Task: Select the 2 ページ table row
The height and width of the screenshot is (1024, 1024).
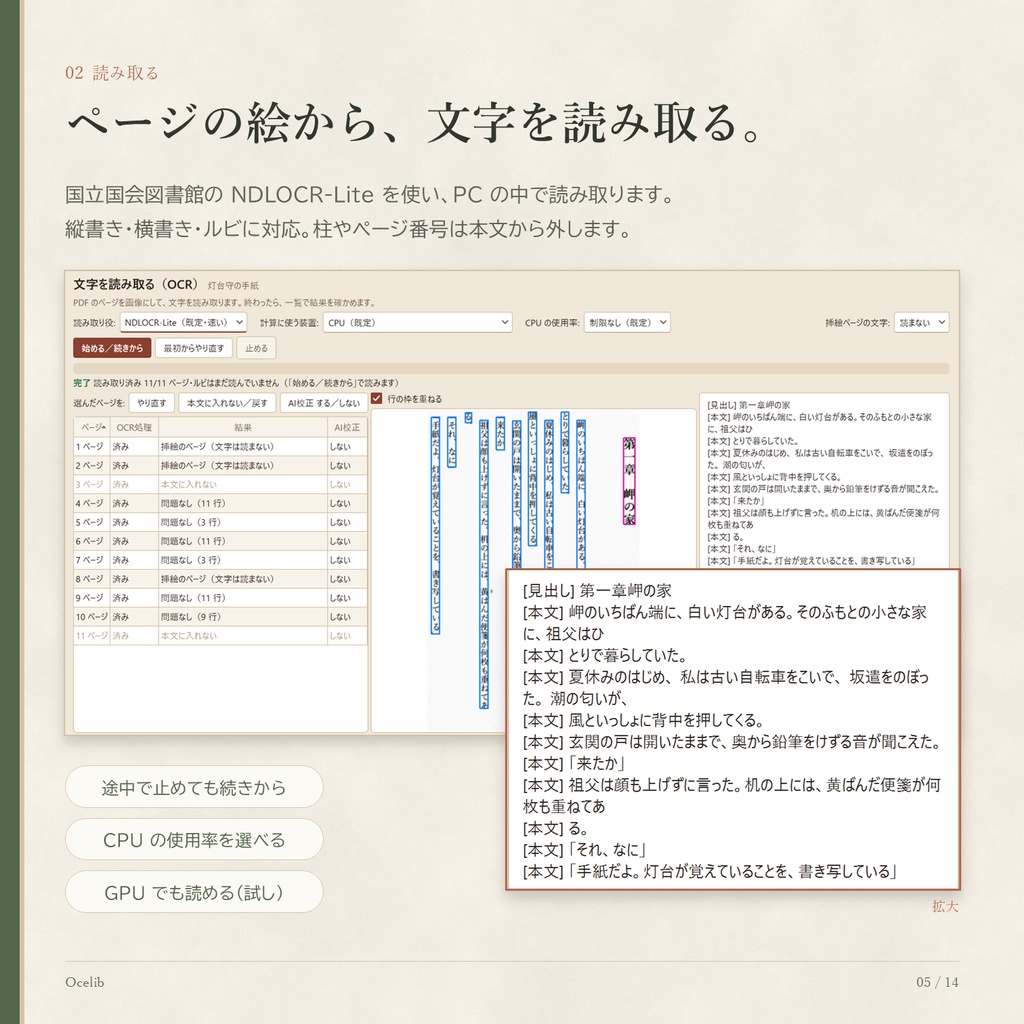Action: tap(221, 466)
